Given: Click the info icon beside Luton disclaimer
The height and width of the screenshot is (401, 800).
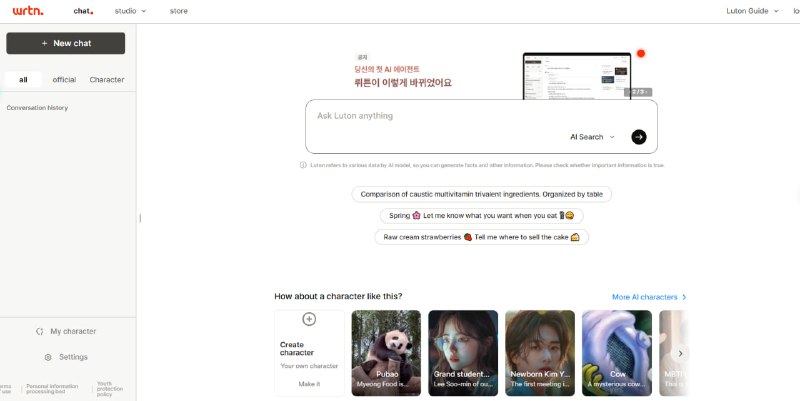Looking at the screenshot, I should point(303,165).
